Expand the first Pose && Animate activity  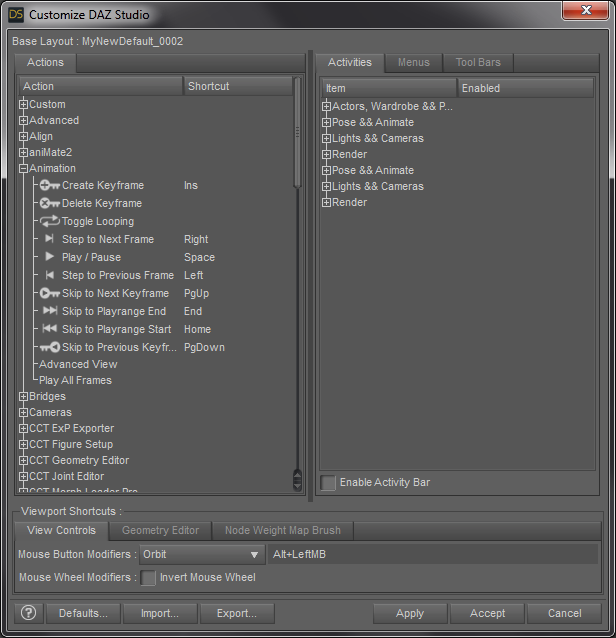pos(326,122)
